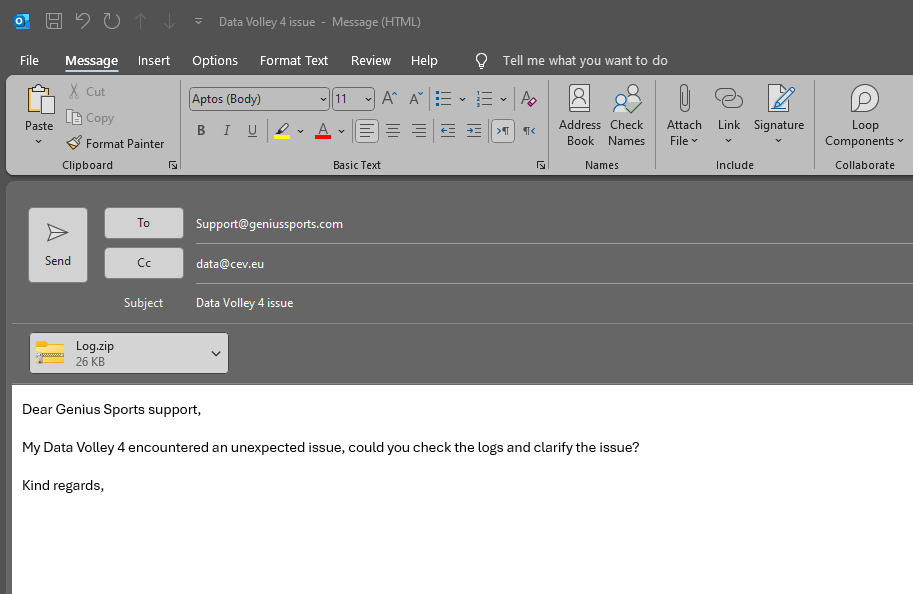The width and height of the screenshot is (913, 594).
Task: Click the Copy button
Action: tap(90, 118)
